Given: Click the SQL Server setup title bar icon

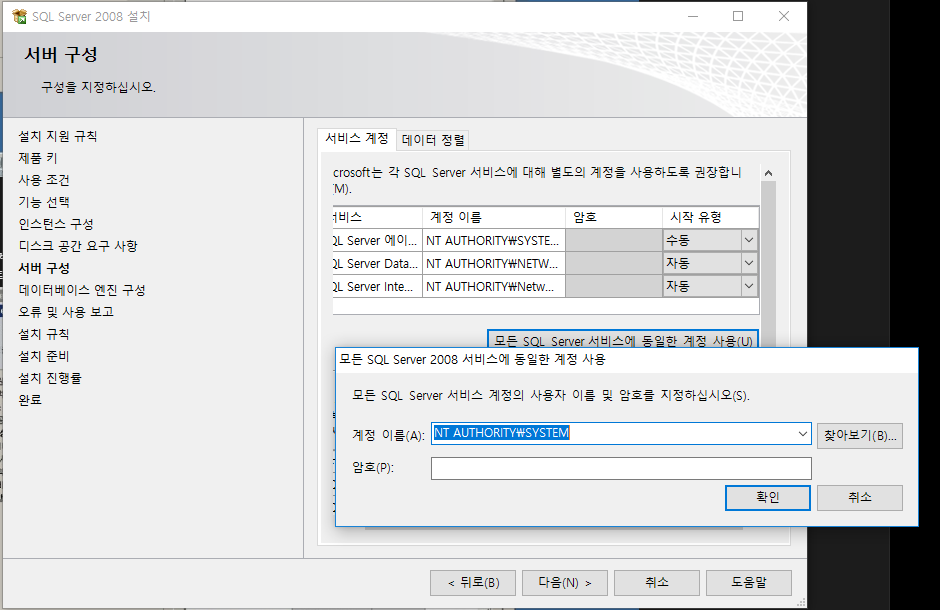Looking at the screenshot, I should [19, 16].
